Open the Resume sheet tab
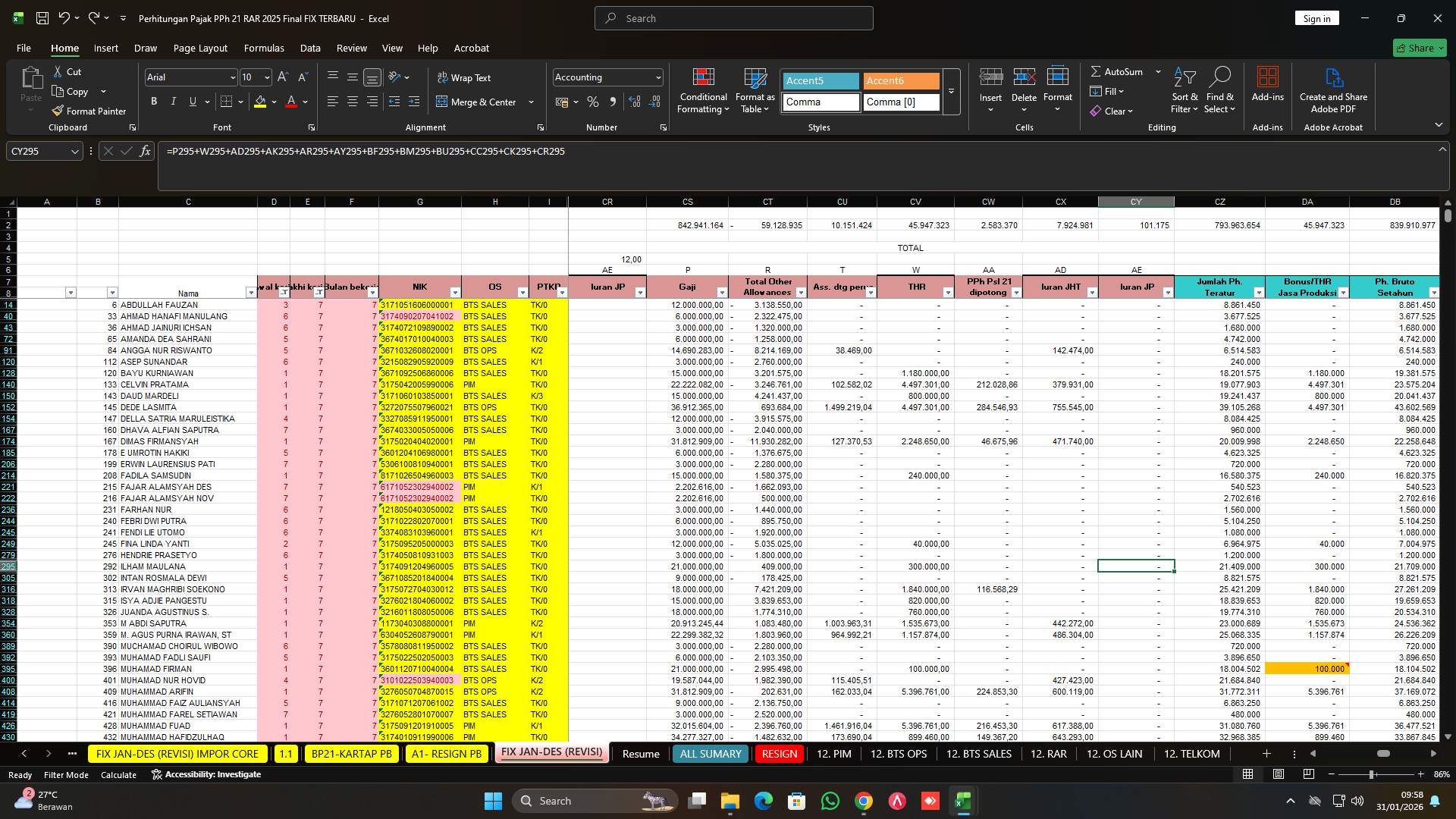The image size is (1456, 819). pyautogui.click(x=640, y=753)
